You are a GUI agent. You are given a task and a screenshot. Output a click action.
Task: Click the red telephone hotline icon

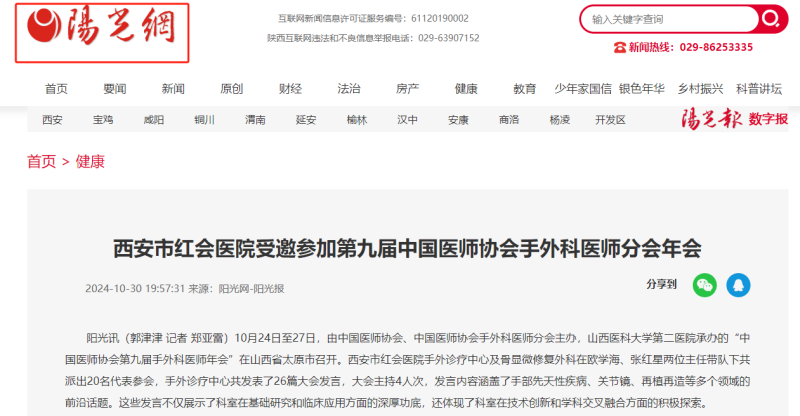click(x=619, y=47)
